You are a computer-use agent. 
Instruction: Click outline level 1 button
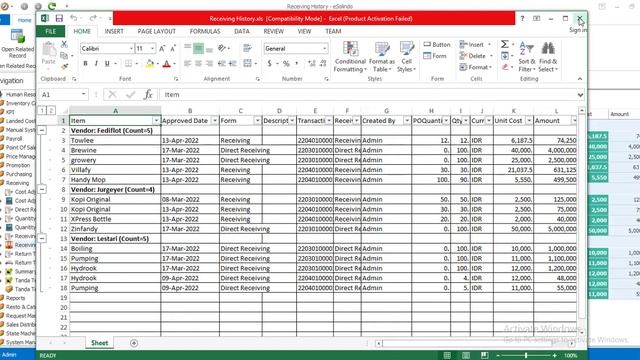point(42,111)
